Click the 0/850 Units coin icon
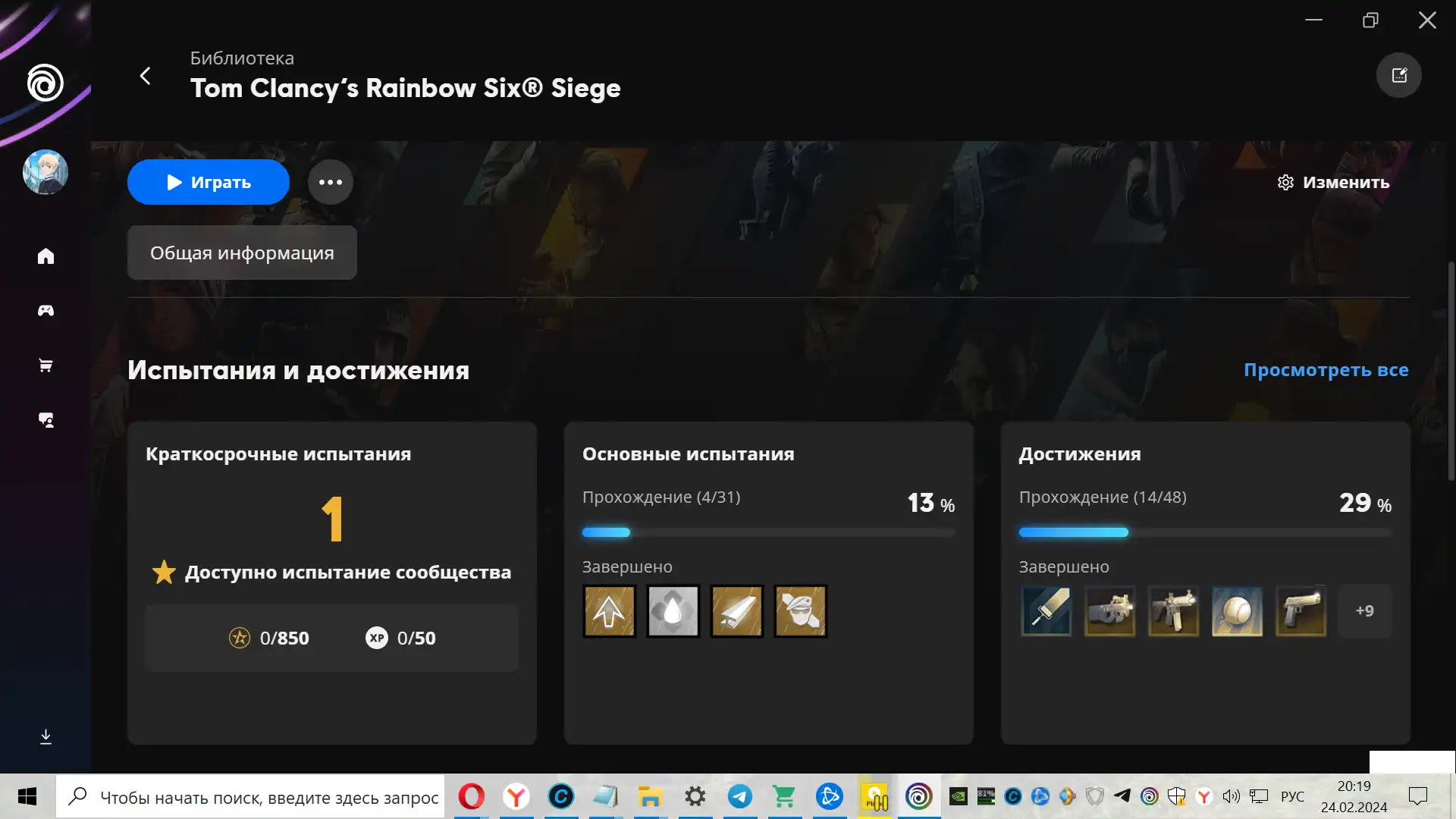The height and width of the screenshot is (819, 1456). pyautogui.click(x=240, y=638)
